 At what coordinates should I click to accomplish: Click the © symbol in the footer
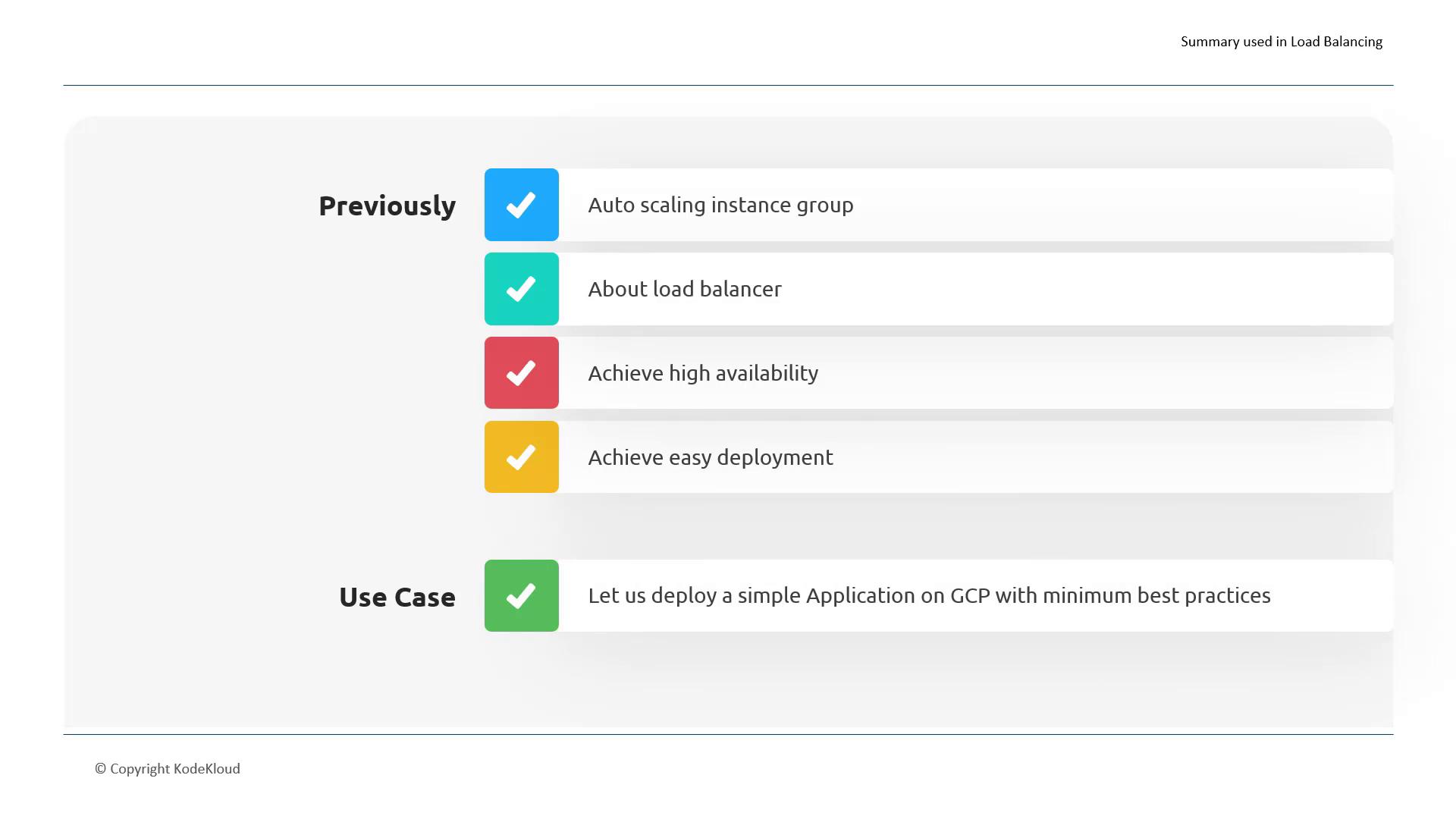click(100, 769)
